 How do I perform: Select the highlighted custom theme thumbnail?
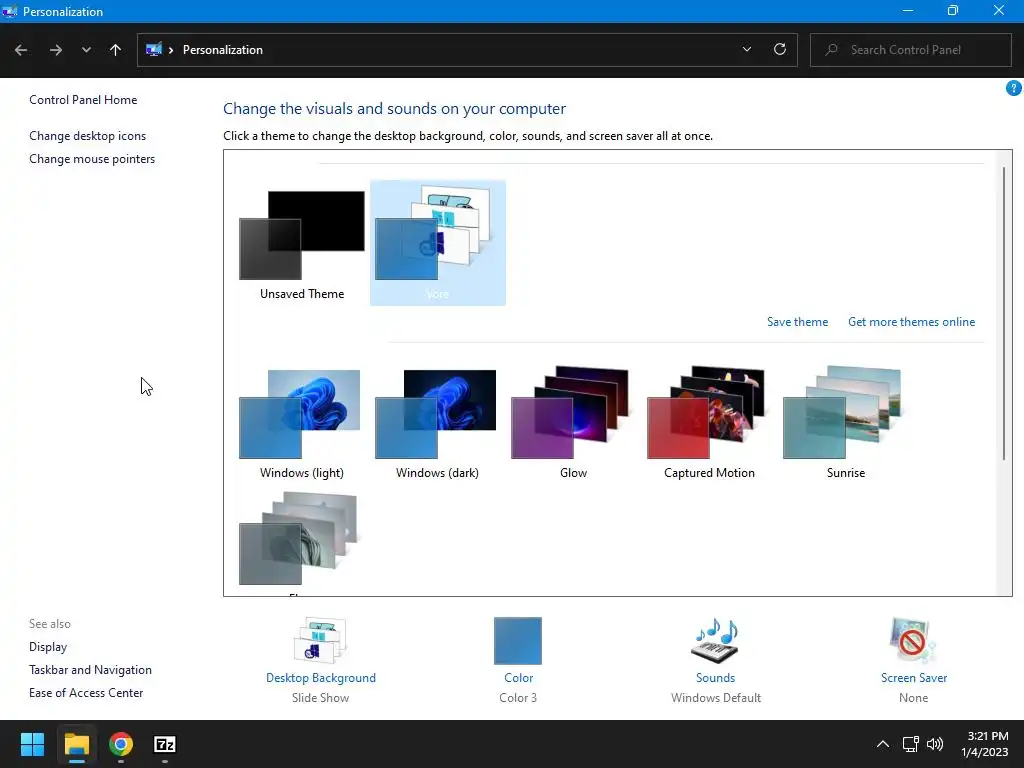click(x=438, y=243)
